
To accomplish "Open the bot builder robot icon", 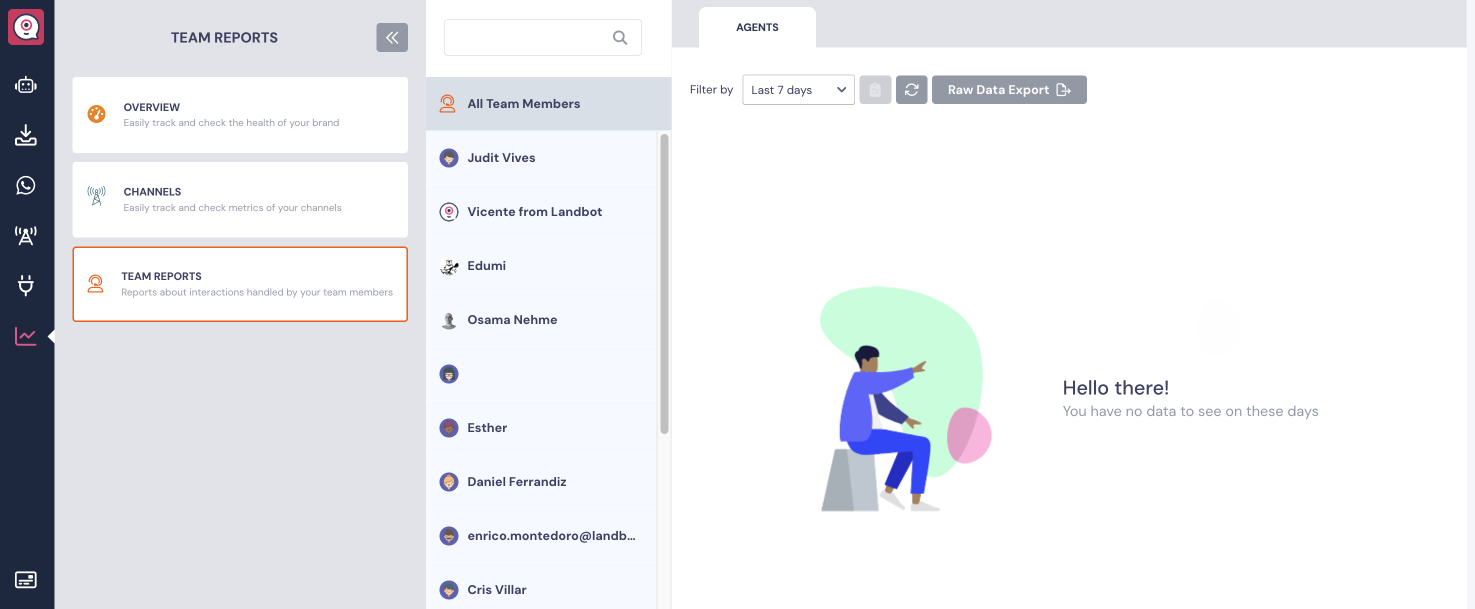I will tap(26, 85).
